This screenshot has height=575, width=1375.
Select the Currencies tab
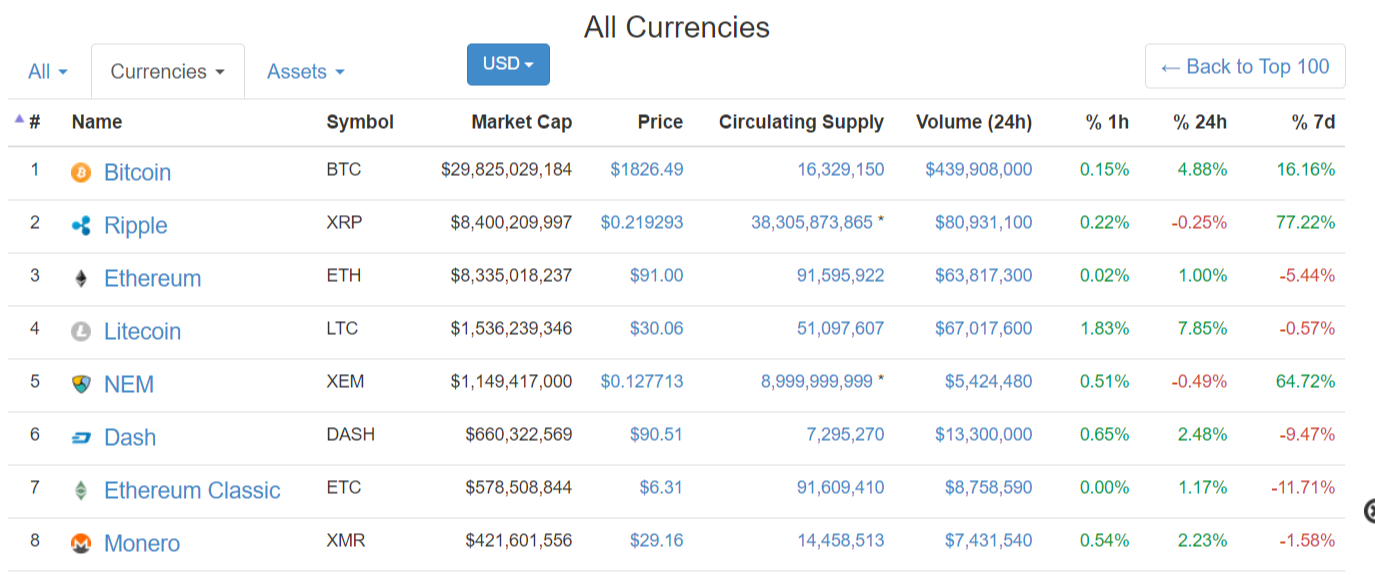coord(167,72)
